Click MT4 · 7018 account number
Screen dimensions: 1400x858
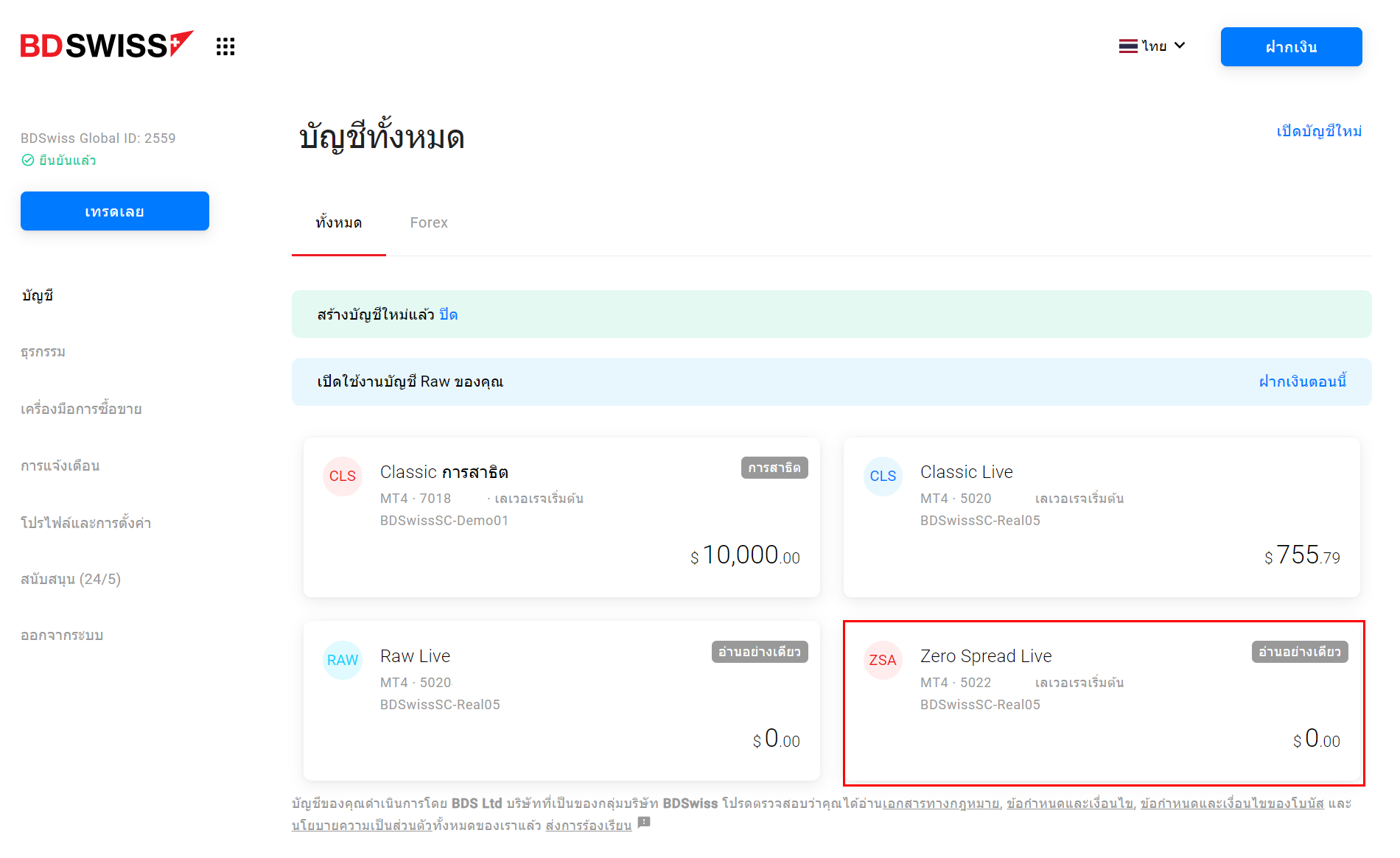pos(416,499)
